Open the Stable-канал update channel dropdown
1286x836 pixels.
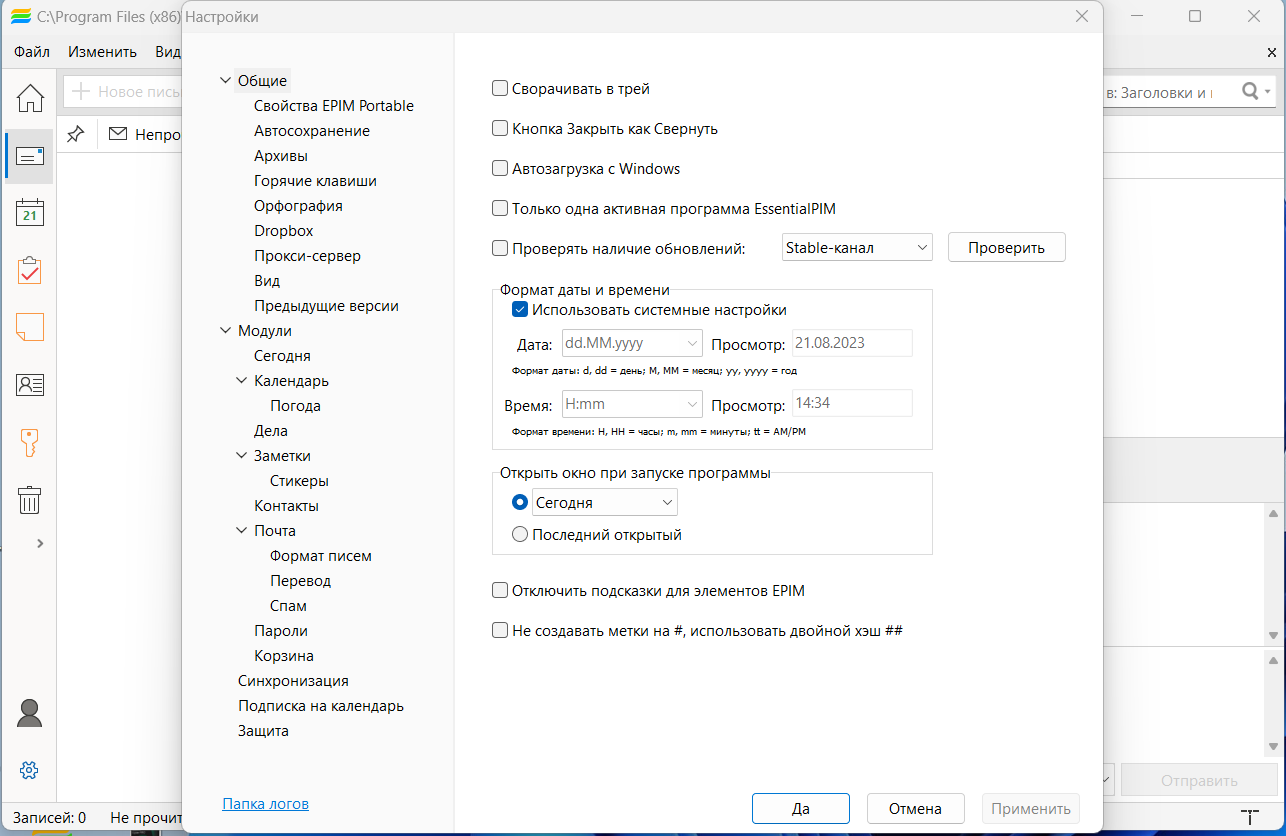[857, 248]
